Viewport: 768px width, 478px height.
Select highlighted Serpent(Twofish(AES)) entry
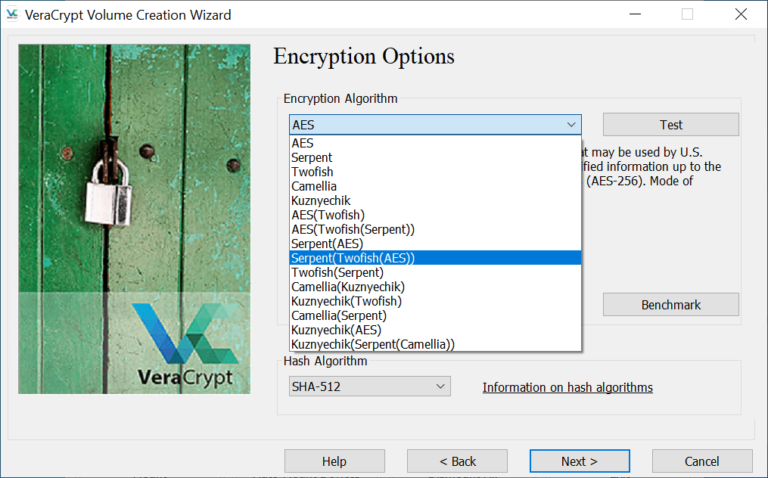pyautogui.click(x=435, y=258)
